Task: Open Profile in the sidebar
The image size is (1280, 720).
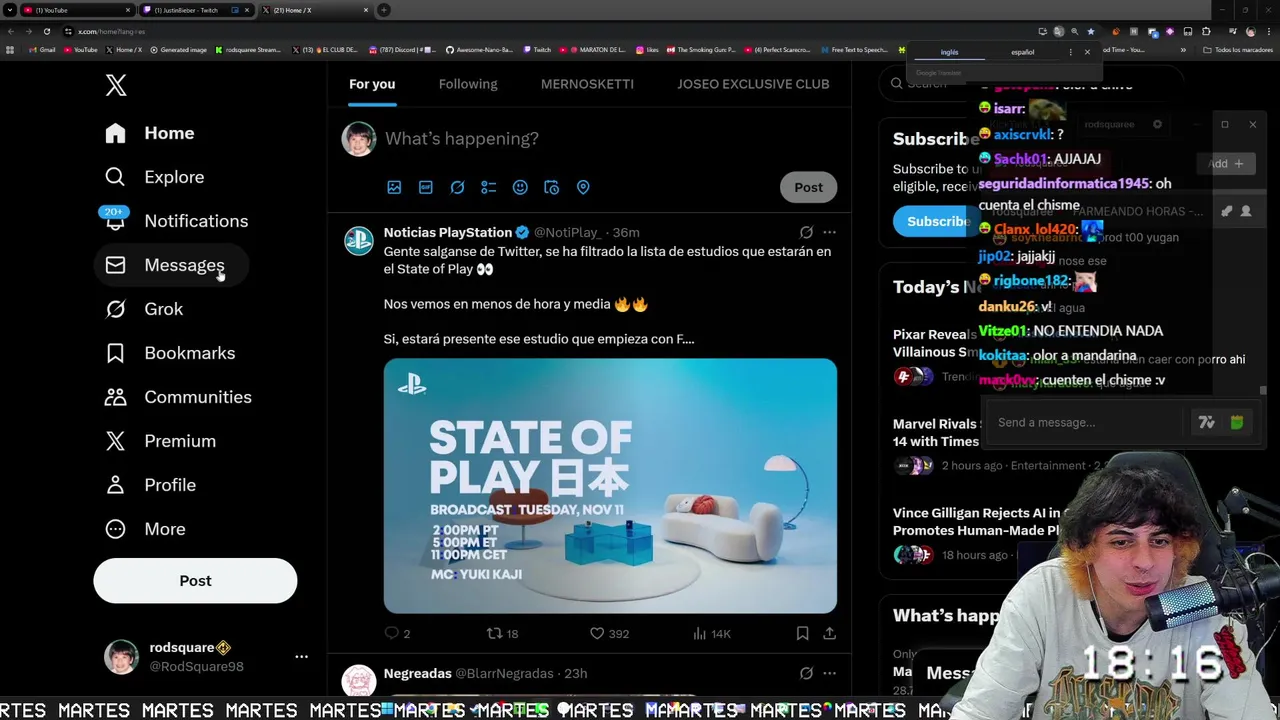Action: pyautogui.click(x=151, y=485)
